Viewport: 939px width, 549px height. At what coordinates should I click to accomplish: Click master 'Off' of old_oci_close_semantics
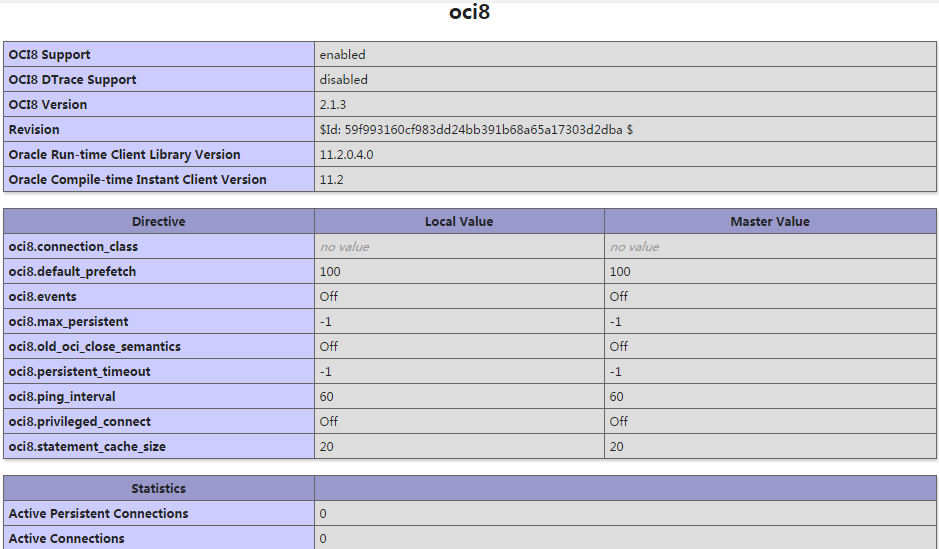point(619,347)
